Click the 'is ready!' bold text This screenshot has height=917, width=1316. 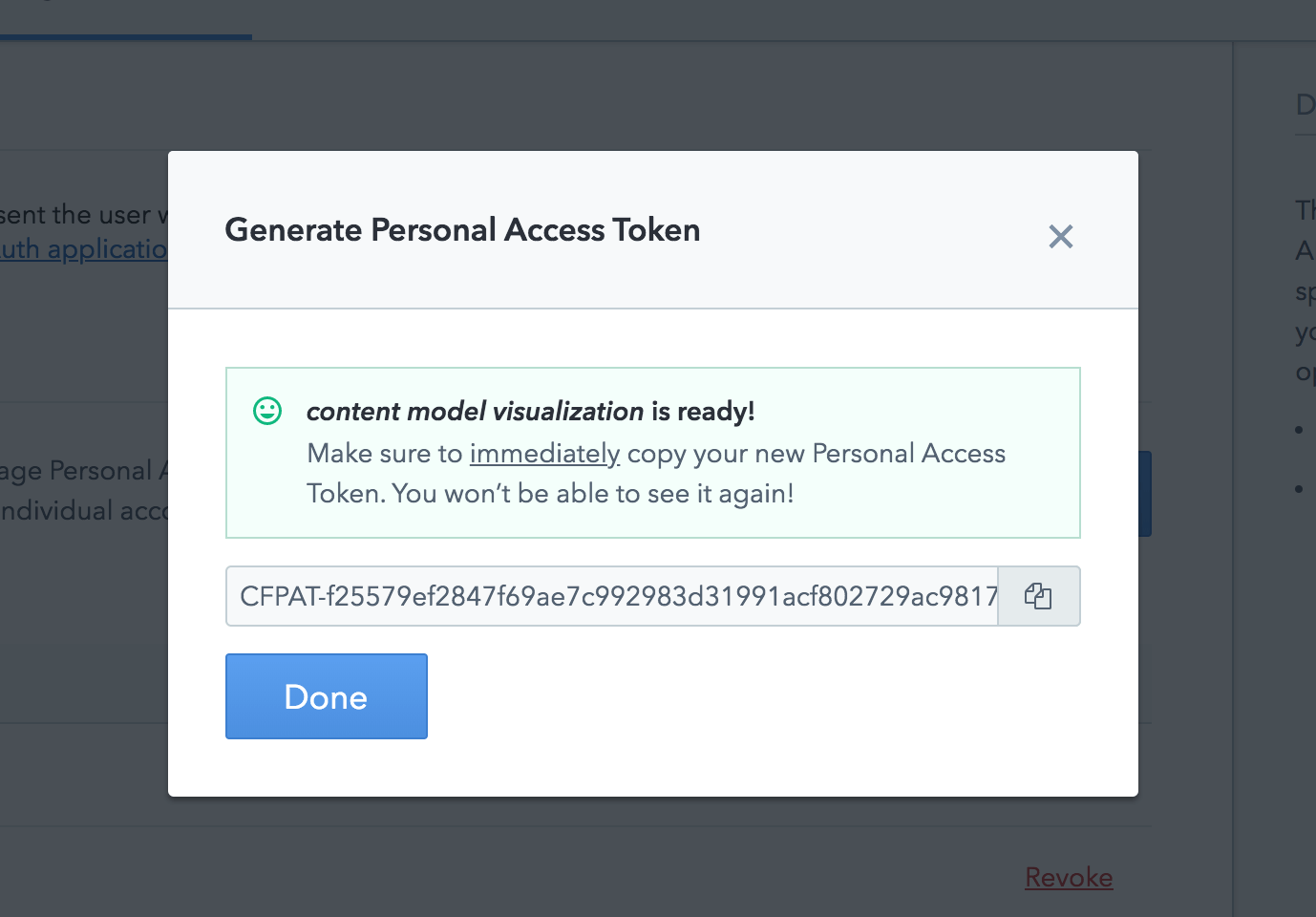point(703,411)
